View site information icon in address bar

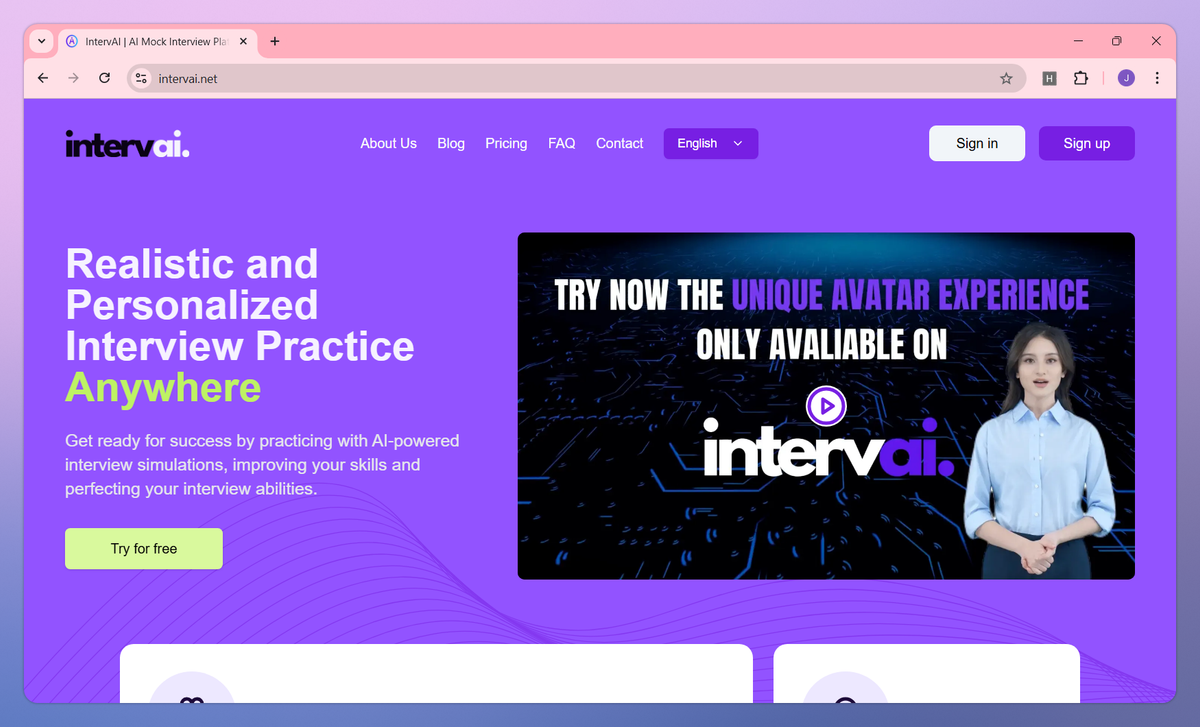tap(141, 78)
